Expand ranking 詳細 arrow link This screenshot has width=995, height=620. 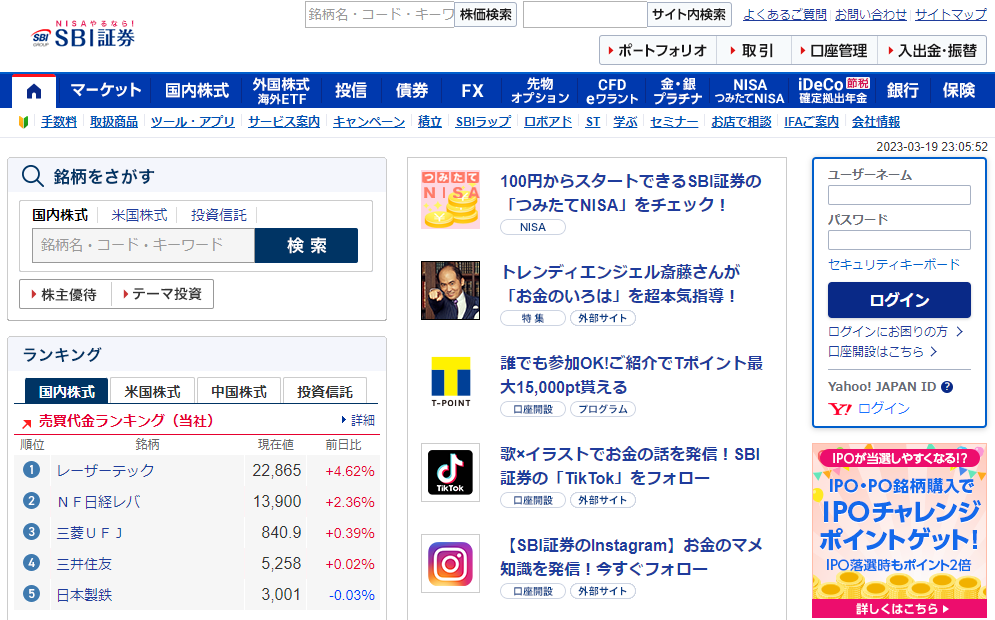(x=358, y=420)
